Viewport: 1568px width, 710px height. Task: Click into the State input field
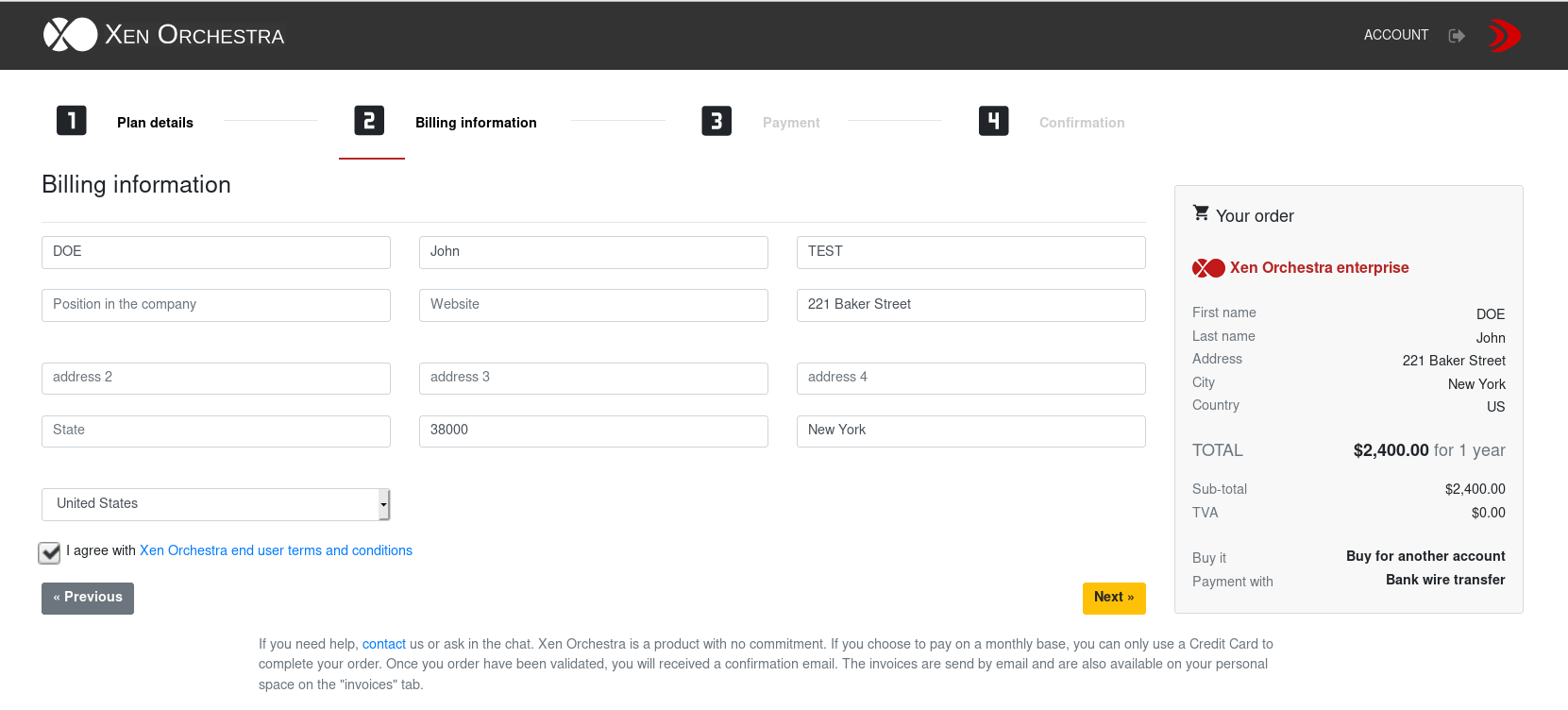coord(215,431)
